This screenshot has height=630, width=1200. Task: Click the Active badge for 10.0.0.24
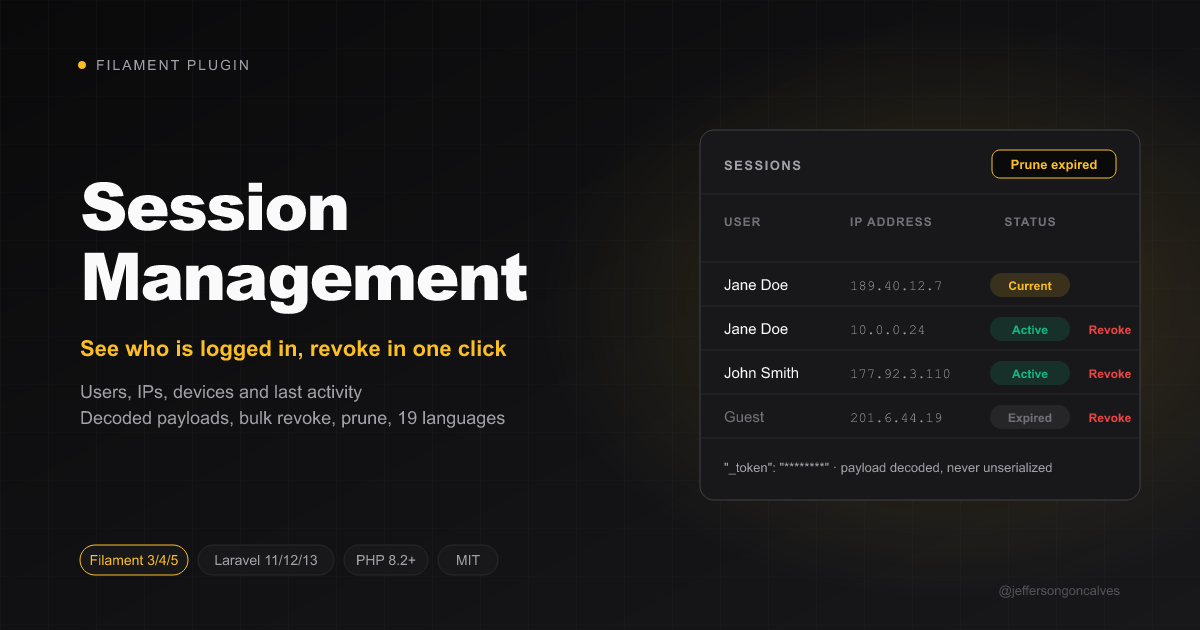[x=1030, y=330]
